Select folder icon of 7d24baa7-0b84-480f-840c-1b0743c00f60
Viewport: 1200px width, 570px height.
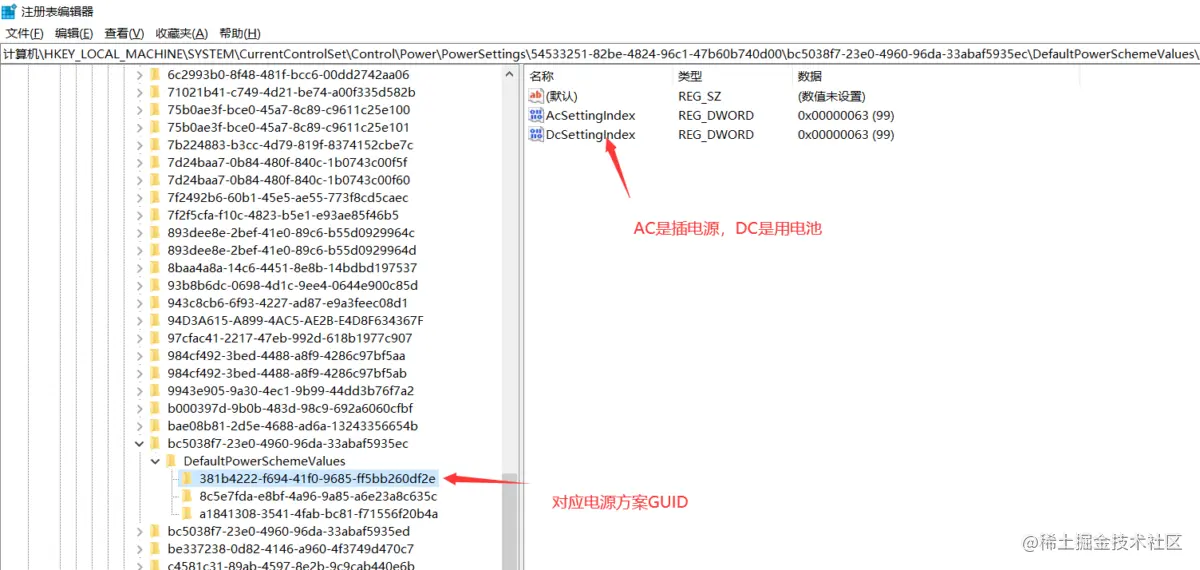(x=155, y=180)
